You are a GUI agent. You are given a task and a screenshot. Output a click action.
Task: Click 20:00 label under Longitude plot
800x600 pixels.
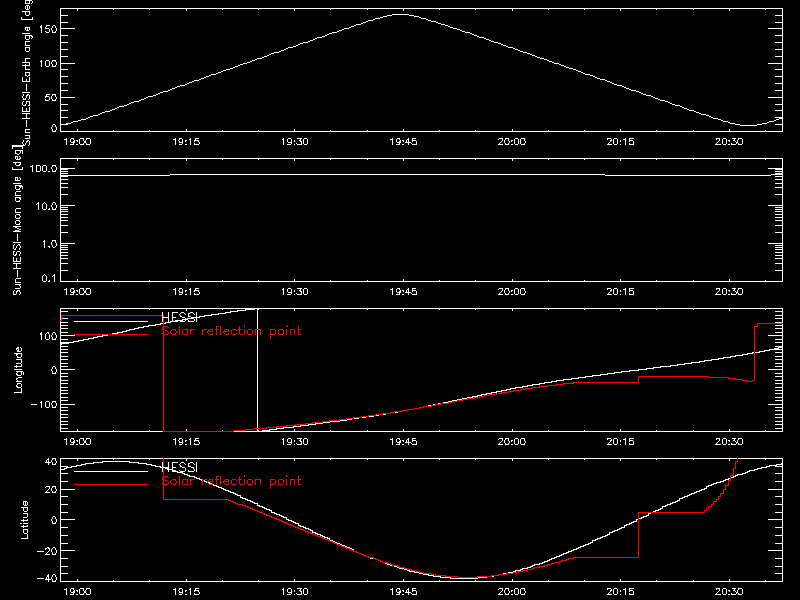coord(512,441)
